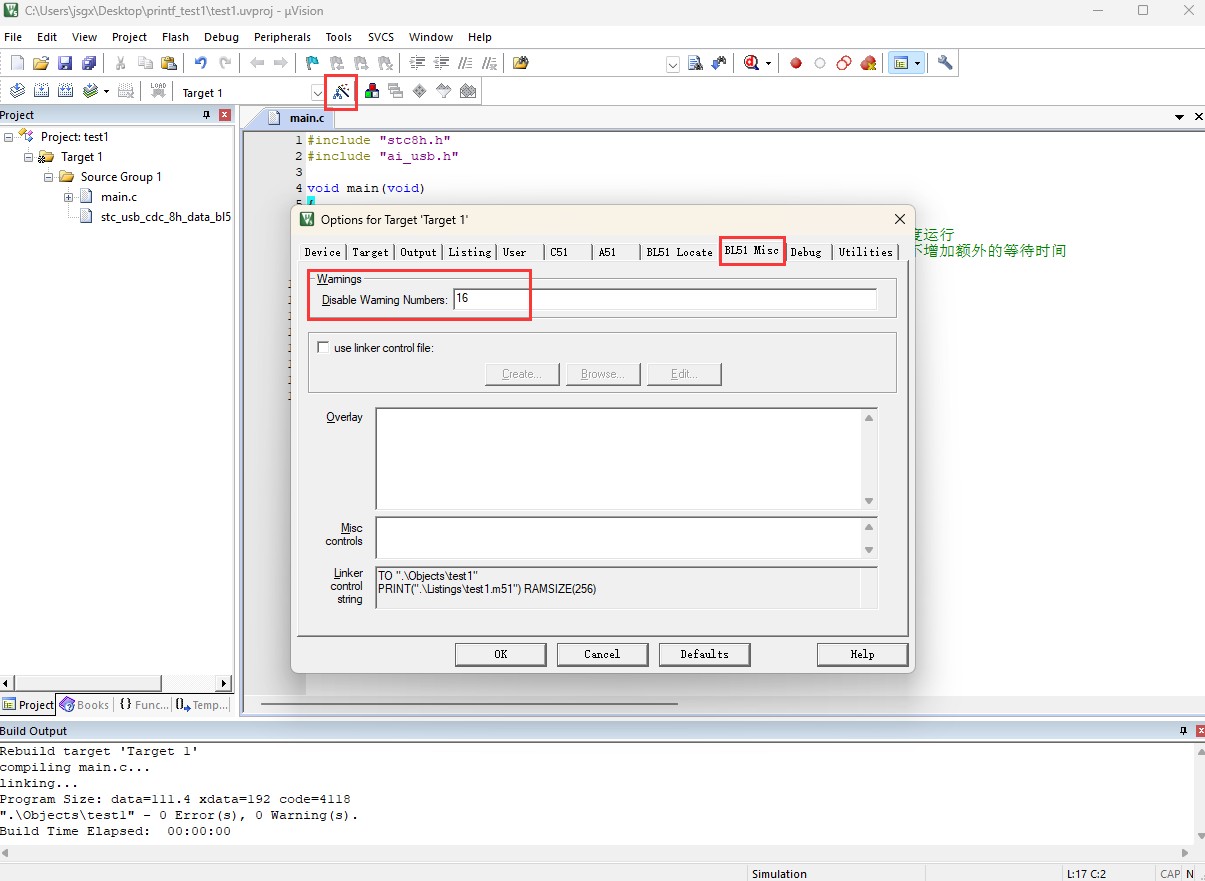The width and height of the screenshot is (1205, 881).
Task: Click the Overlay box scroll down arrow
Action: point(869,501)
